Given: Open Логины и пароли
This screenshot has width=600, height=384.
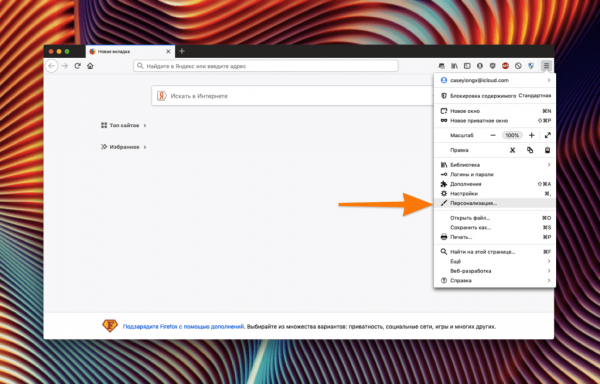Looking at the screenshot, I should point(495,174).
